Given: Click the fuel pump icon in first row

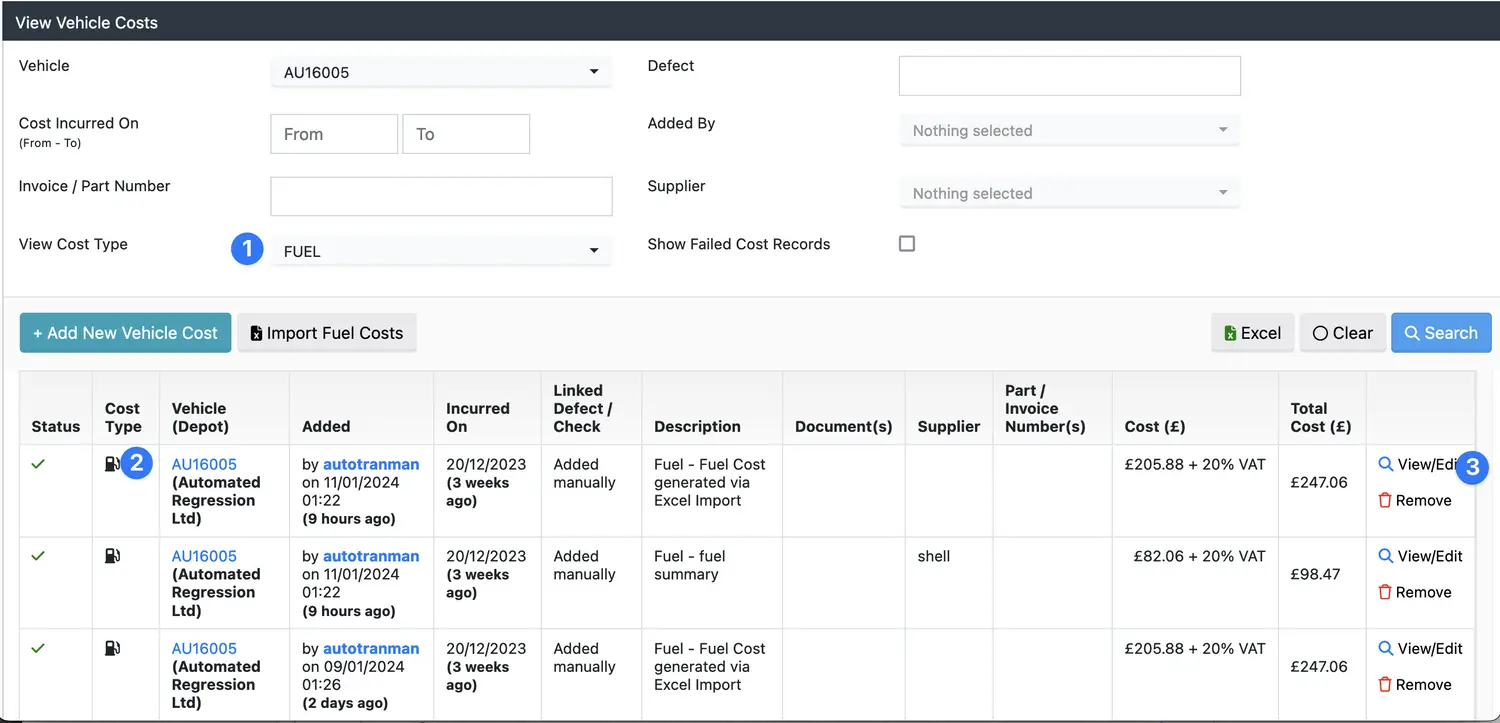Looking at the screenshot, I should (x=113, y=464).
